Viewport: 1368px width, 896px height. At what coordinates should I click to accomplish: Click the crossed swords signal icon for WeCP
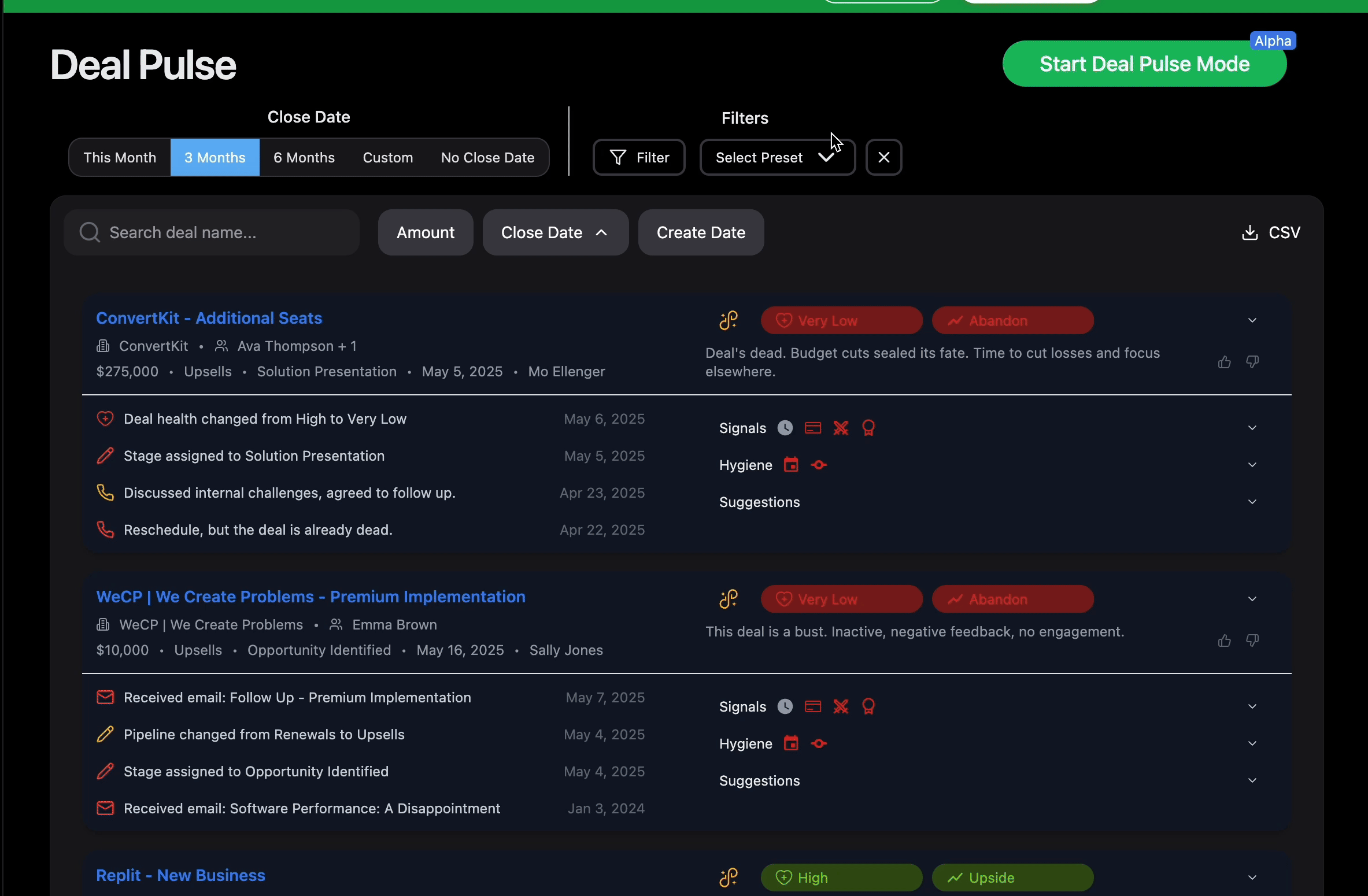tap(841, 706)
